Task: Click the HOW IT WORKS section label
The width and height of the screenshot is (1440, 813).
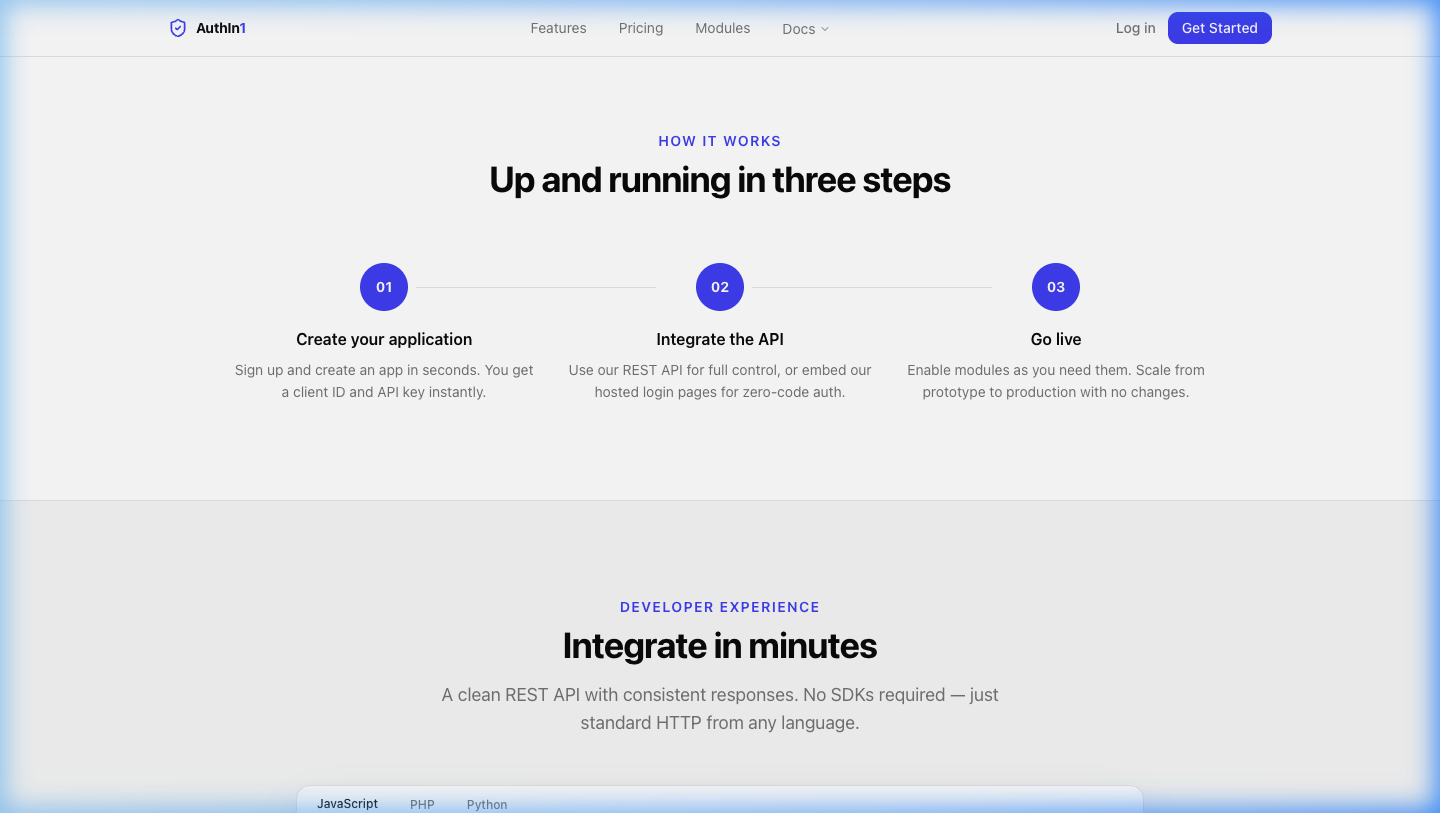Action: pos(720,141)
